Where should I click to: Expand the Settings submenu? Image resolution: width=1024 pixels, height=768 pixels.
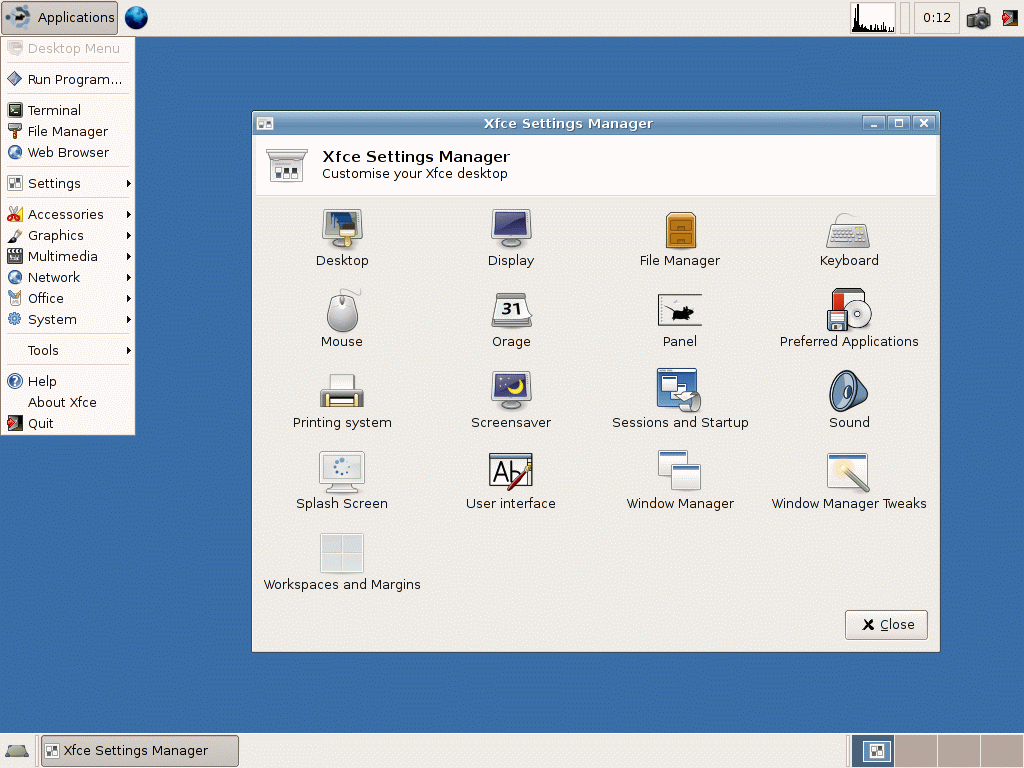(68, 183)
